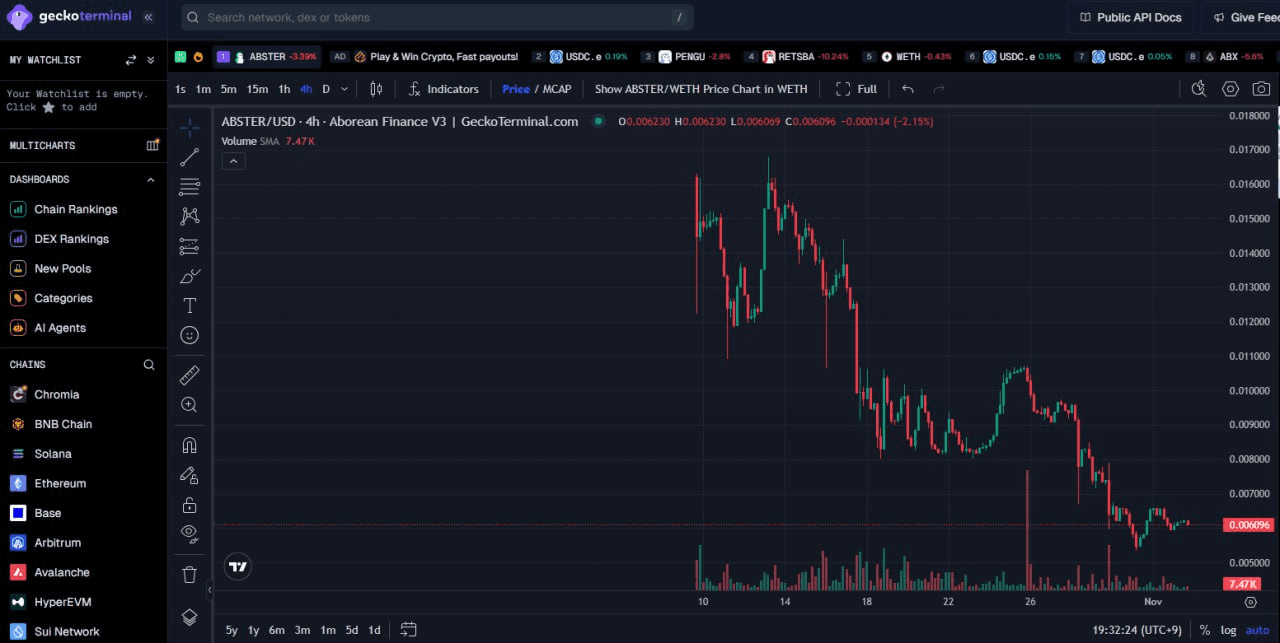
Task: Activate the magnet snapping tool
Action: [189, 444]
